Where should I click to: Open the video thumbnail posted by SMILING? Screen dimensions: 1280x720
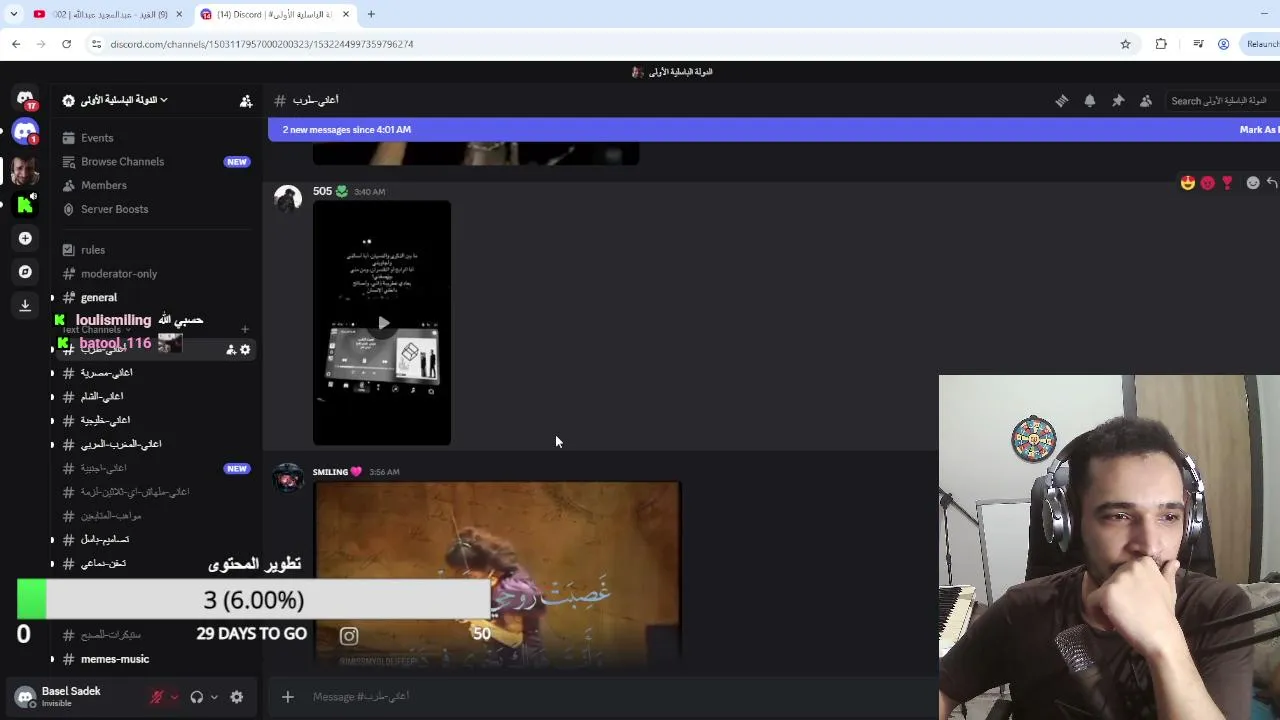(x=497, y=573)
